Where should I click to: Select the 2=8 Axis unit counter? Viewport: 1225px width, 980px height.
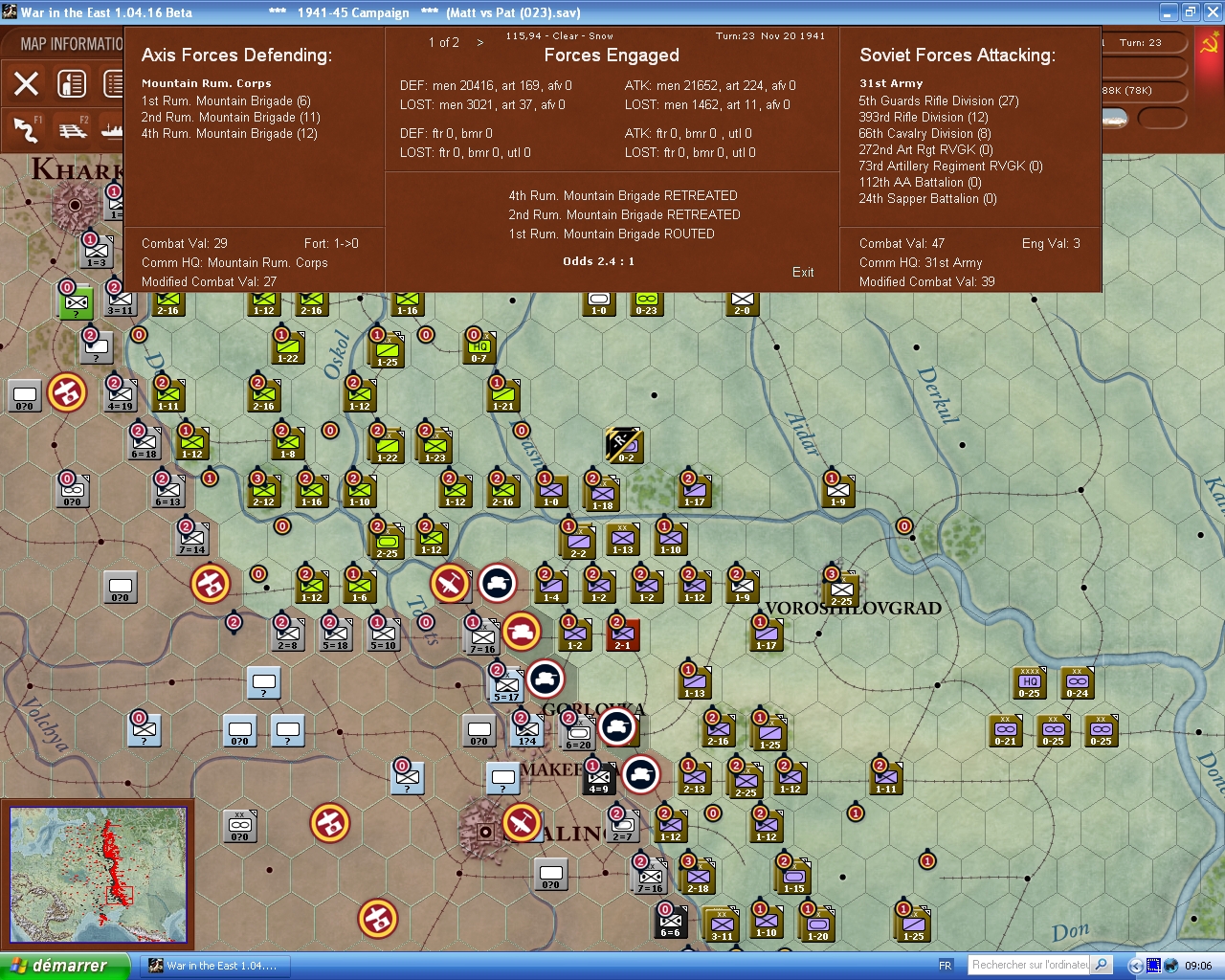288,635
